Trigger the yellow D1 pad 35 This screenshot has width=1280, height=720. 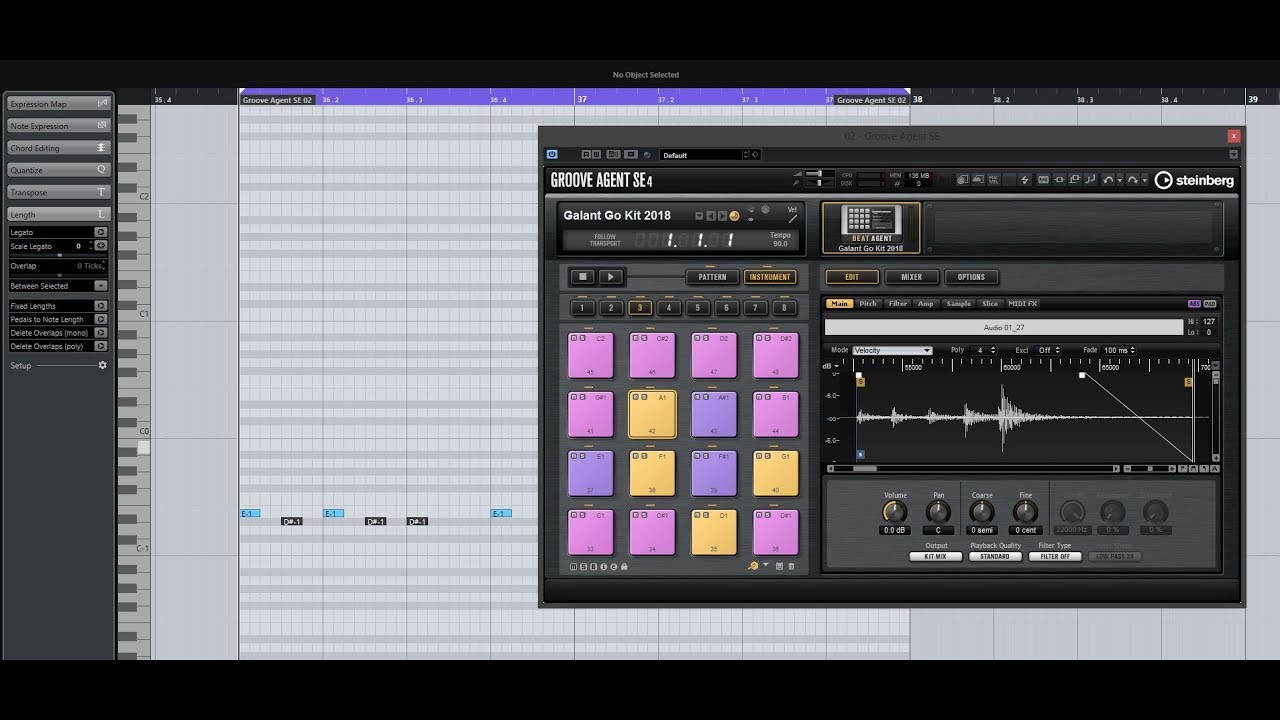pos(714,532)
